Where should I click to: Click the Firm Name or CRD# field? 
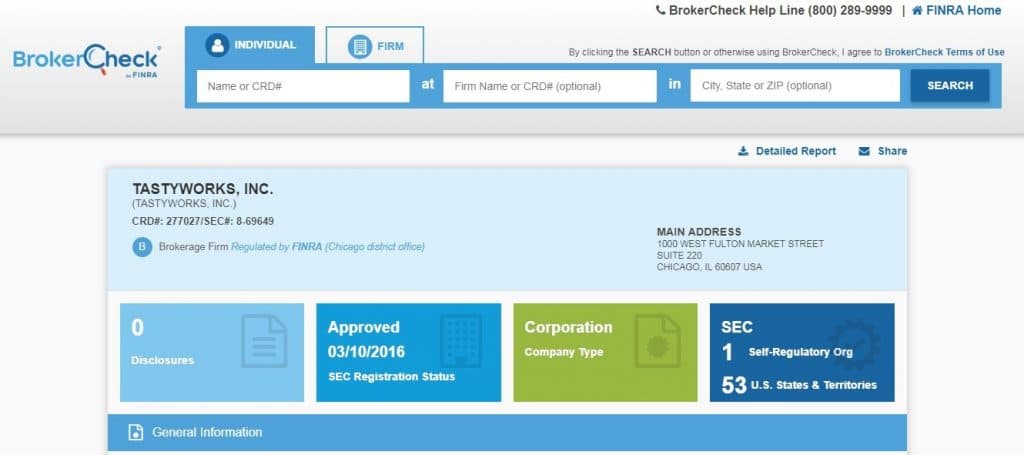coord(549,86)
